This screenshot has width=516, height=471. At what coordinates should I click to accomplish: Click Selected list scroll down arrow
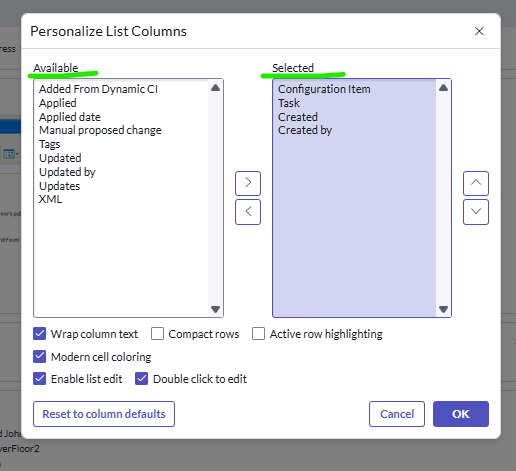pos(443,309)
